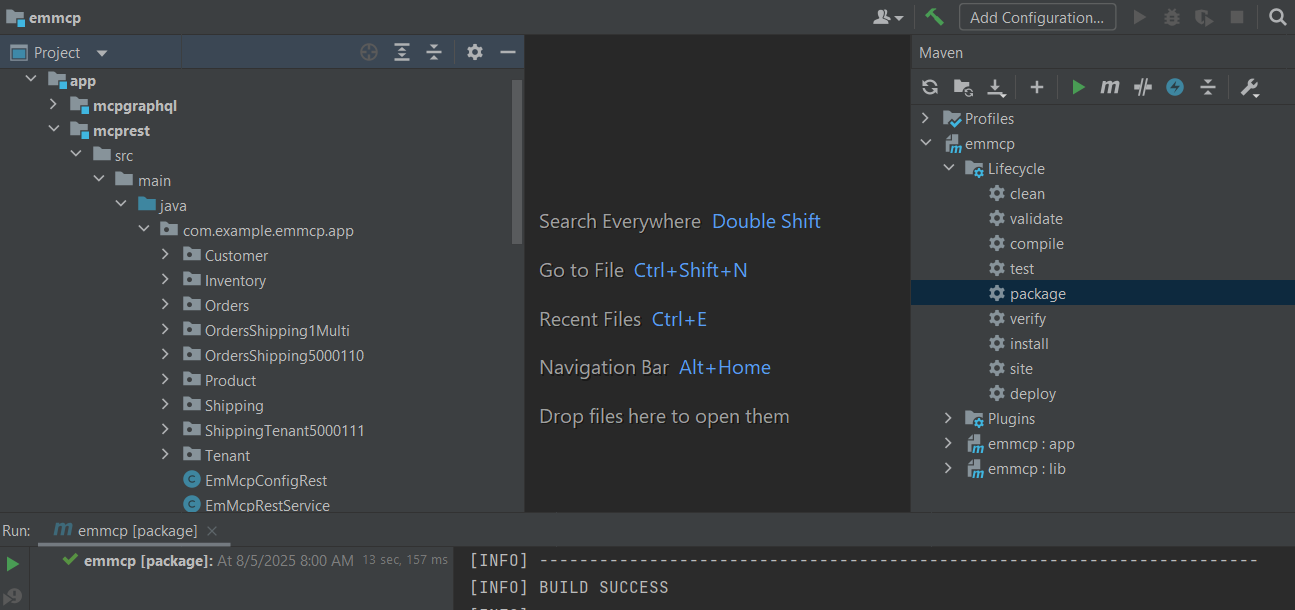
Task: Expand Profiles node in Maven panel
Action: 926,118
